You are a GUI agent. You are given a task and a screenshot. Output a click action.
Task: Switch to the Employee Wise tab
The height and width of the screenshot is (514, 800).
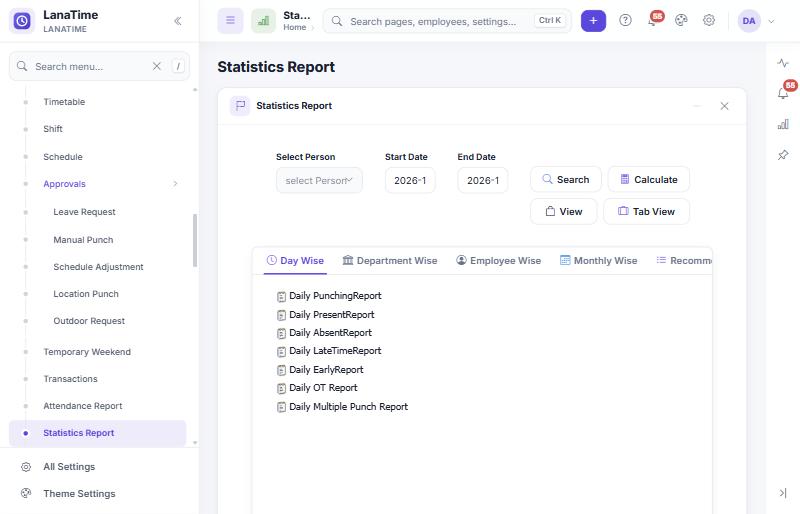point(498,261)
